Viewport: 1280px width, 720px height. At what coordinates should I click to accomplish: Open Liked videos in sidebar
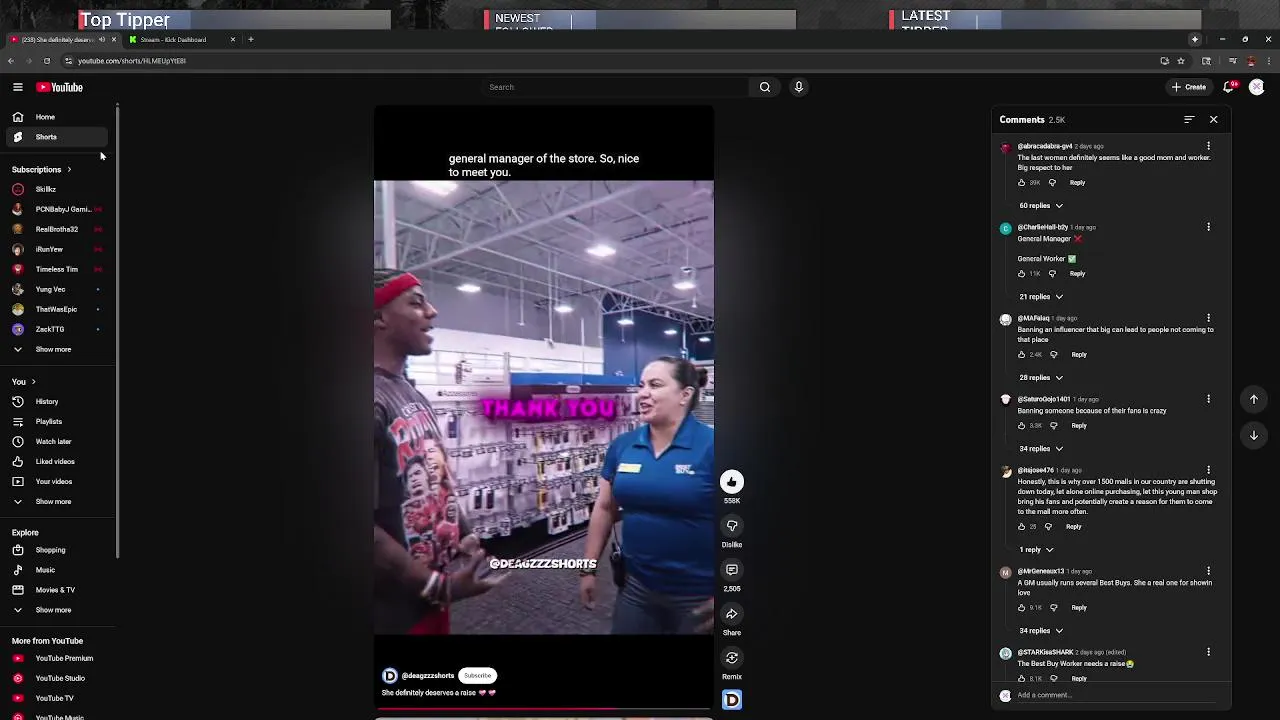coord(55,462)
